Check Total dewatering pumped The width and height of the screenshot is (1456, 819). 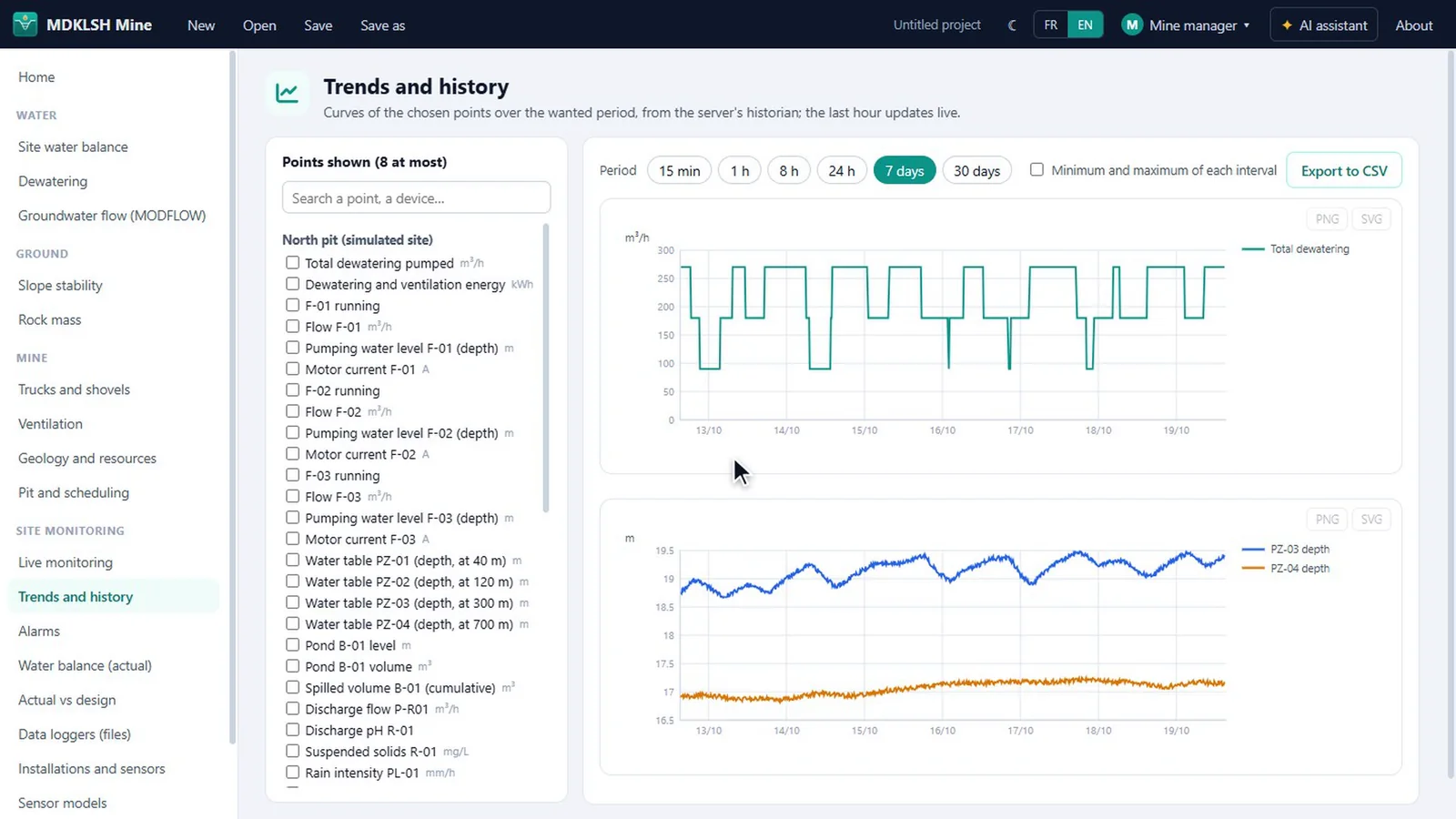(293, 262)
